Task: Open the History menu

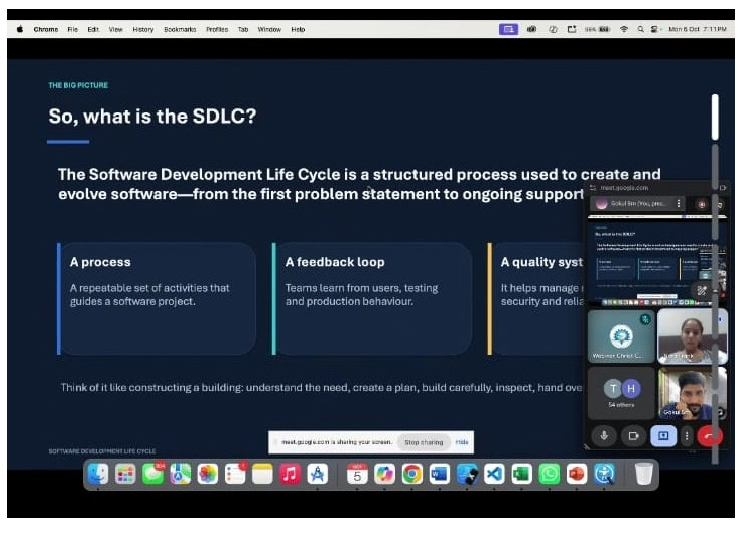Action: (143, 29)
